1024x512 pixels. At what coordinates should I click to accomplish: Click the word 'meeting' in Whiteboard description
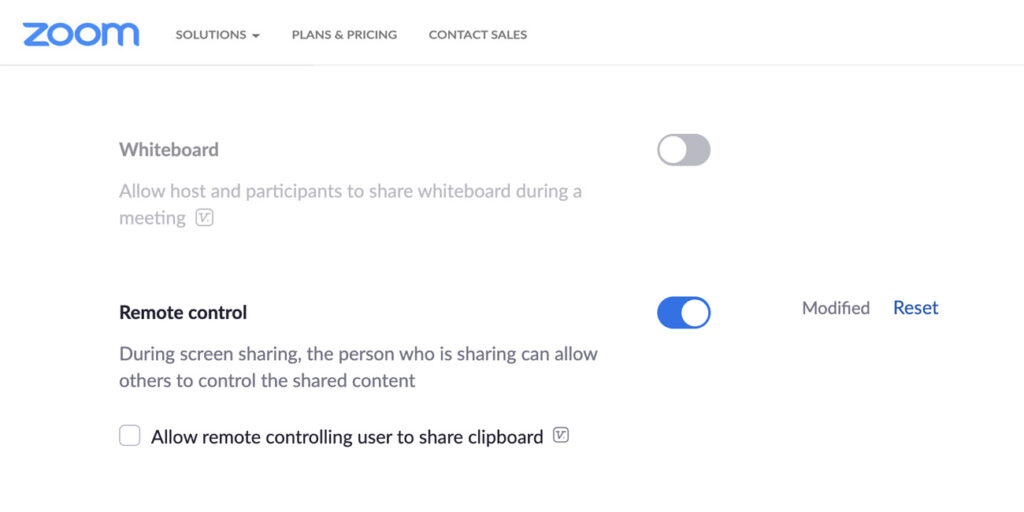[152, 218]
